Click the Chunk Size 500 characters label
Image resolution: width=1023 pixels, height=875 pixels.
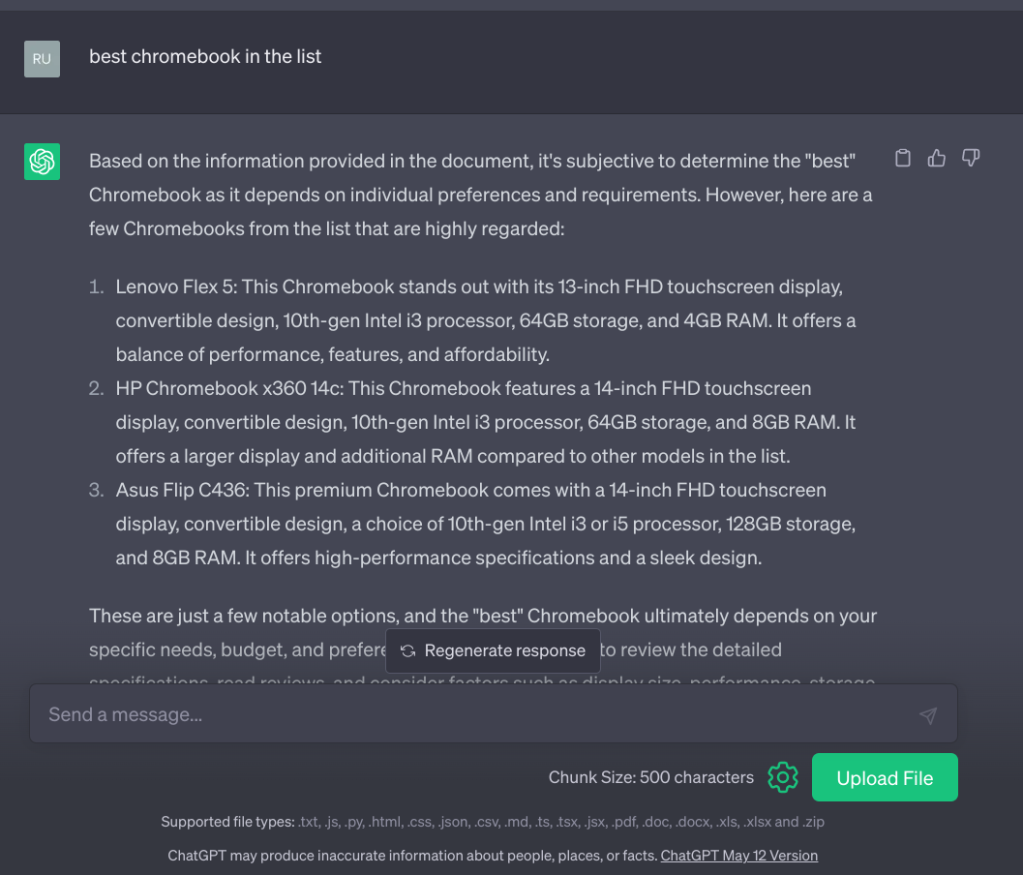[x=651, y=777]
